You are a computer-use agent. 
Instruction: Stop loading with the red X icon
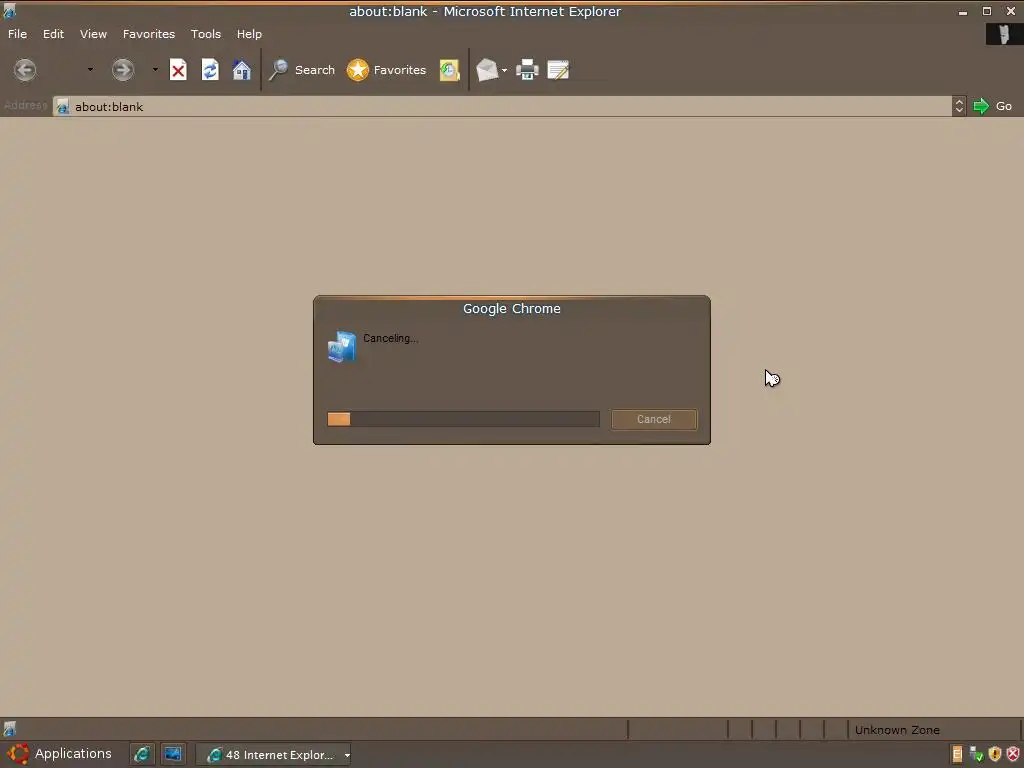coord(178,70)
